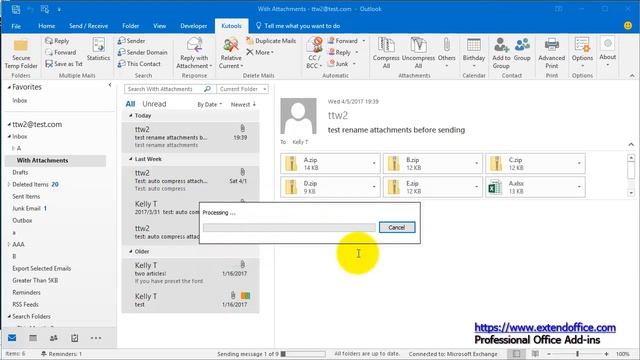Image resolution: width=640 pixels, height=360 pixels.
Task: Switch to the Developer tab
Action: (x=194, y=26)
